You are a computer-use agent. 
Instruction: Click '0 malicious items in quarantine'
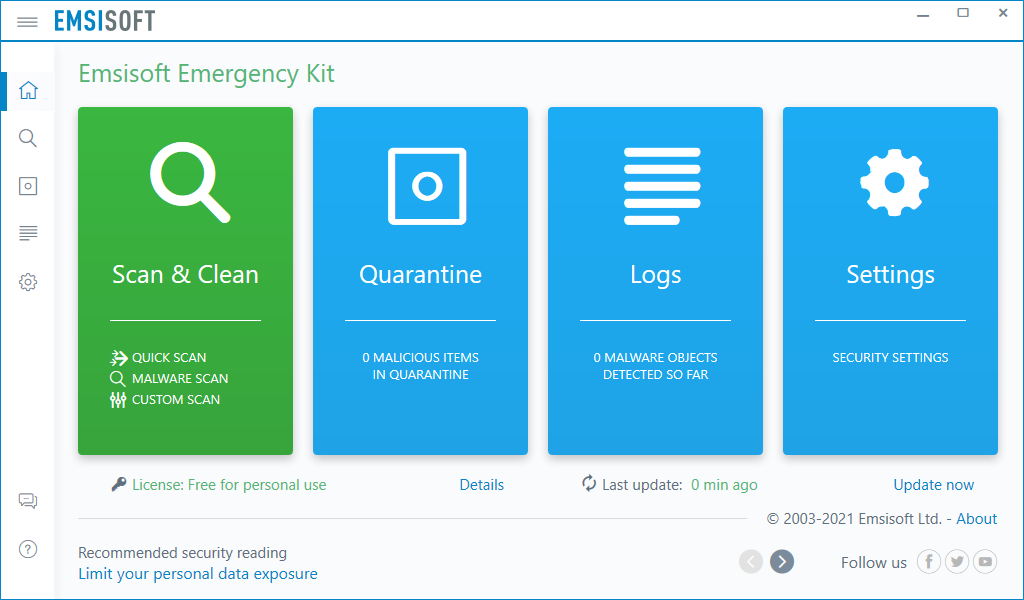[421, 366]
